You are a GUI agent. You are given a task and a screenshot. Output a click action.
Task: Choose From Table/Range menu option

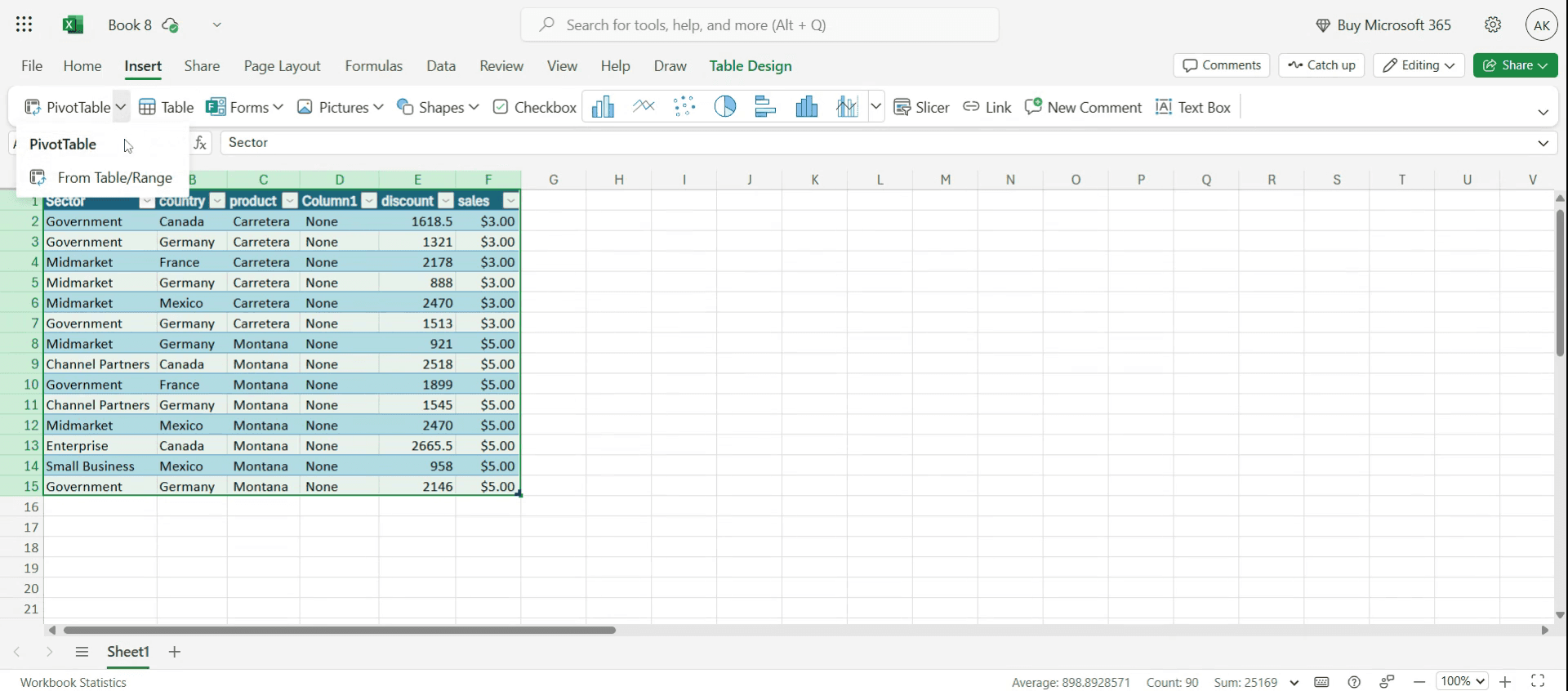[102, 177]
